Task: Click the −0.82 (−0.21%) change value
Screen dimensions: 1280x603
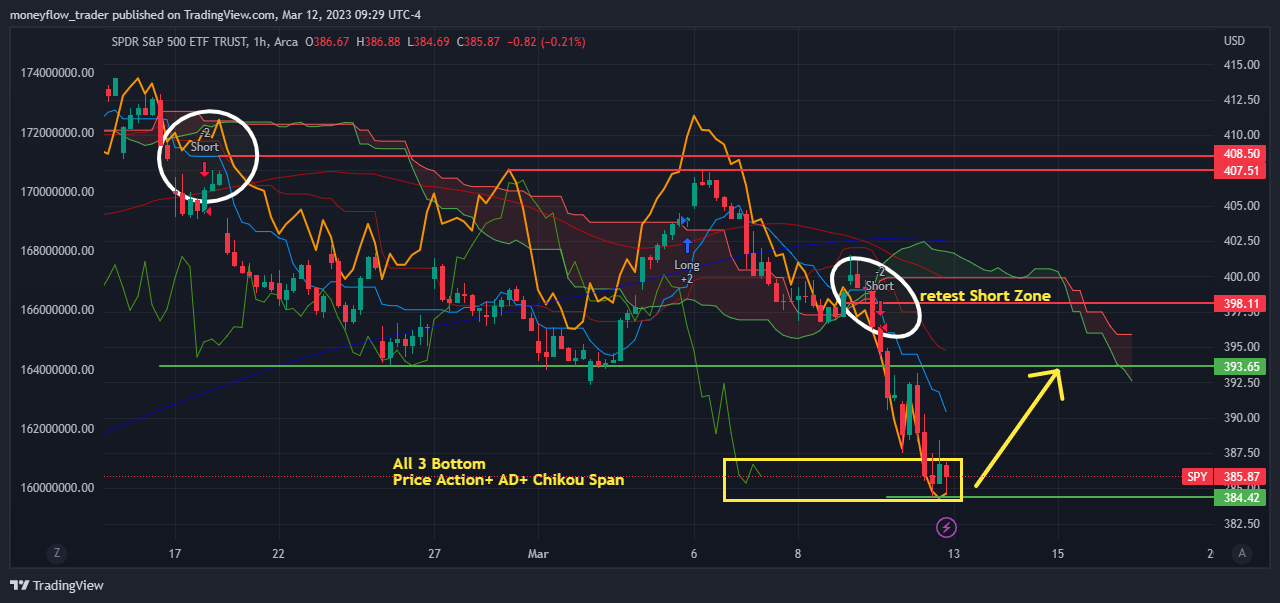Action: click(546, 42)
